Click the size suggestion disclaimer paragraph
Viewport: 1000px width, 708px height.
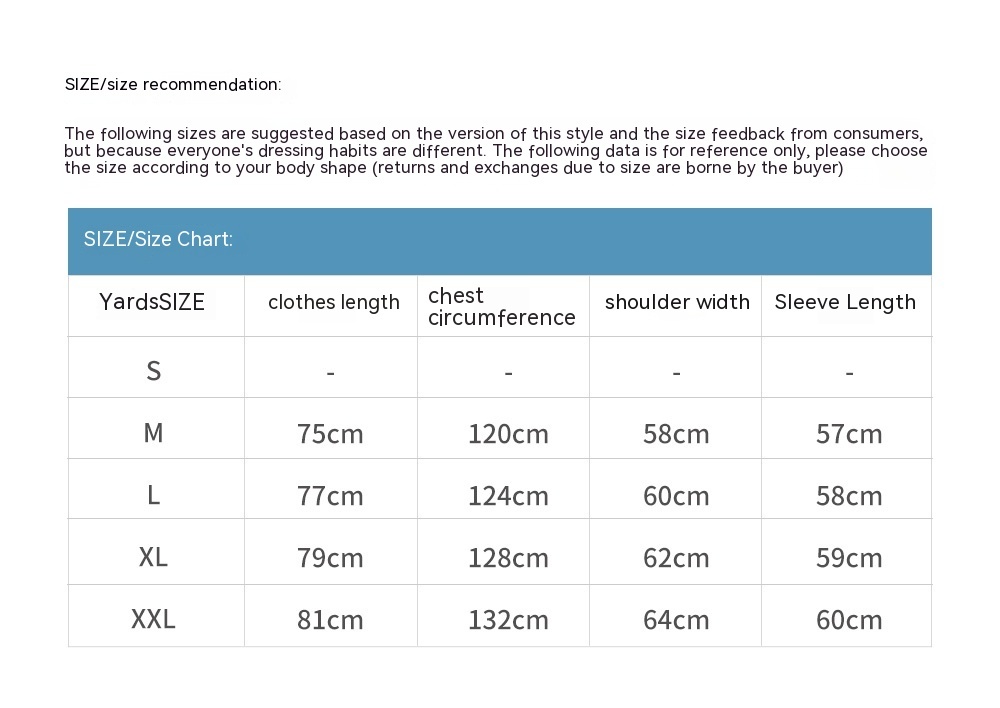(x=495, y=151)
